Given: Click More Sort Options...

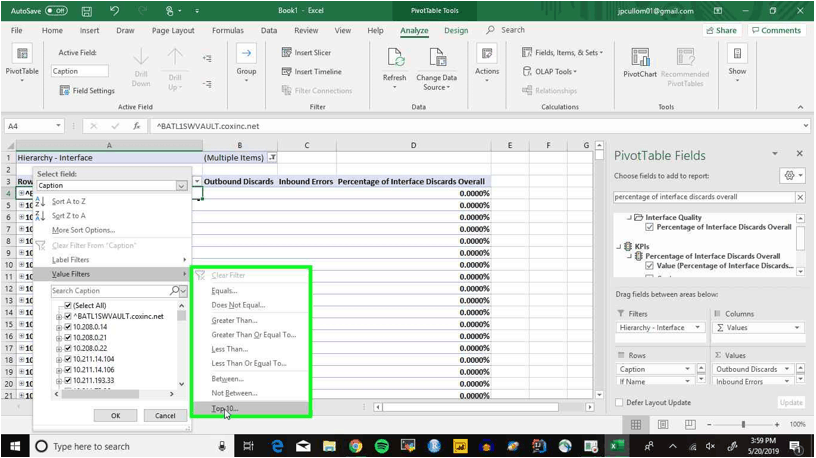Looking at the screenshot, I should (83, 230).
